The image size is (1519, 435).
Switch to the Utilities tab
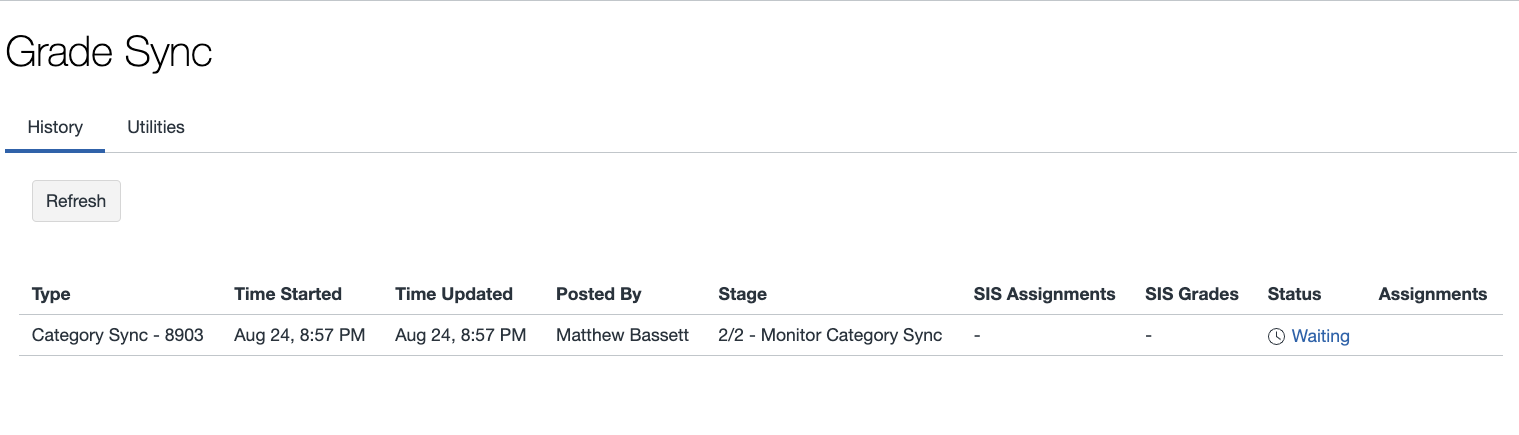tap(156, 127)
